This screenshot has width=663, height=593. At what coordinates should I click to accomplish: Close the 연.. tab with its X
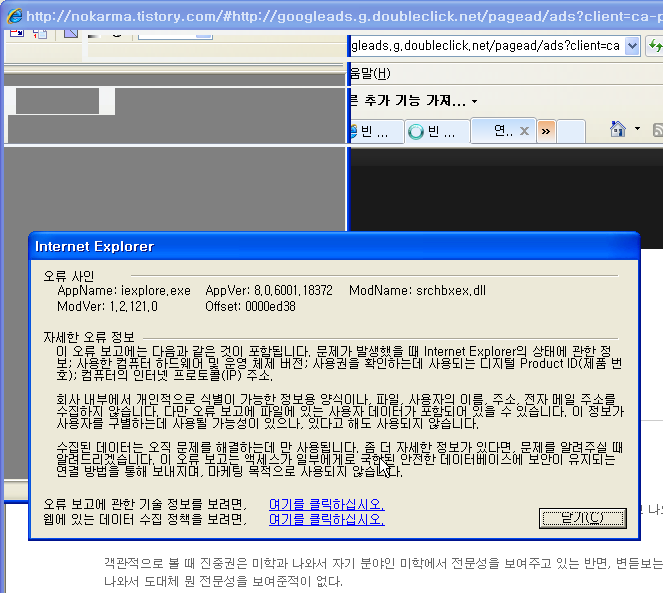(x=524, y=131)
